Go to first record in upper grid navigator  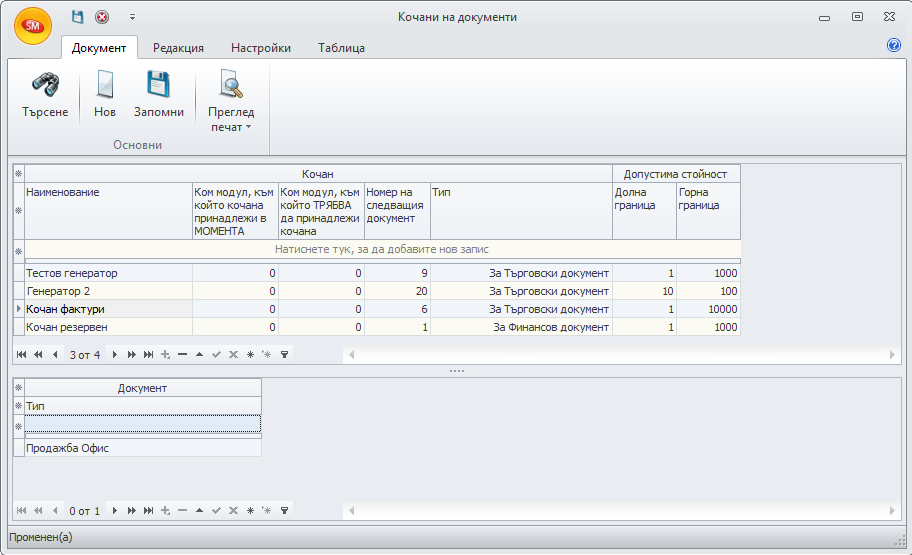pyautogui.click(x=22, y=354)
